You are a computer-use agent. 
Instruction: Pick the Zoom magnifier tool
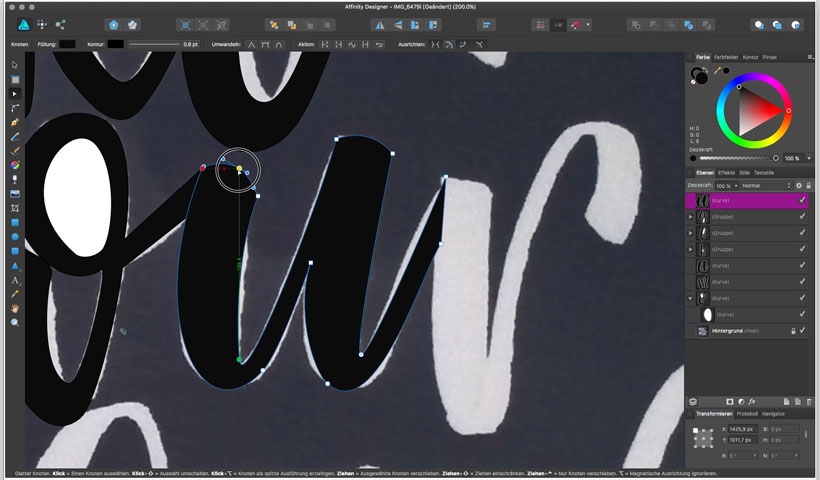click(15, 323)
